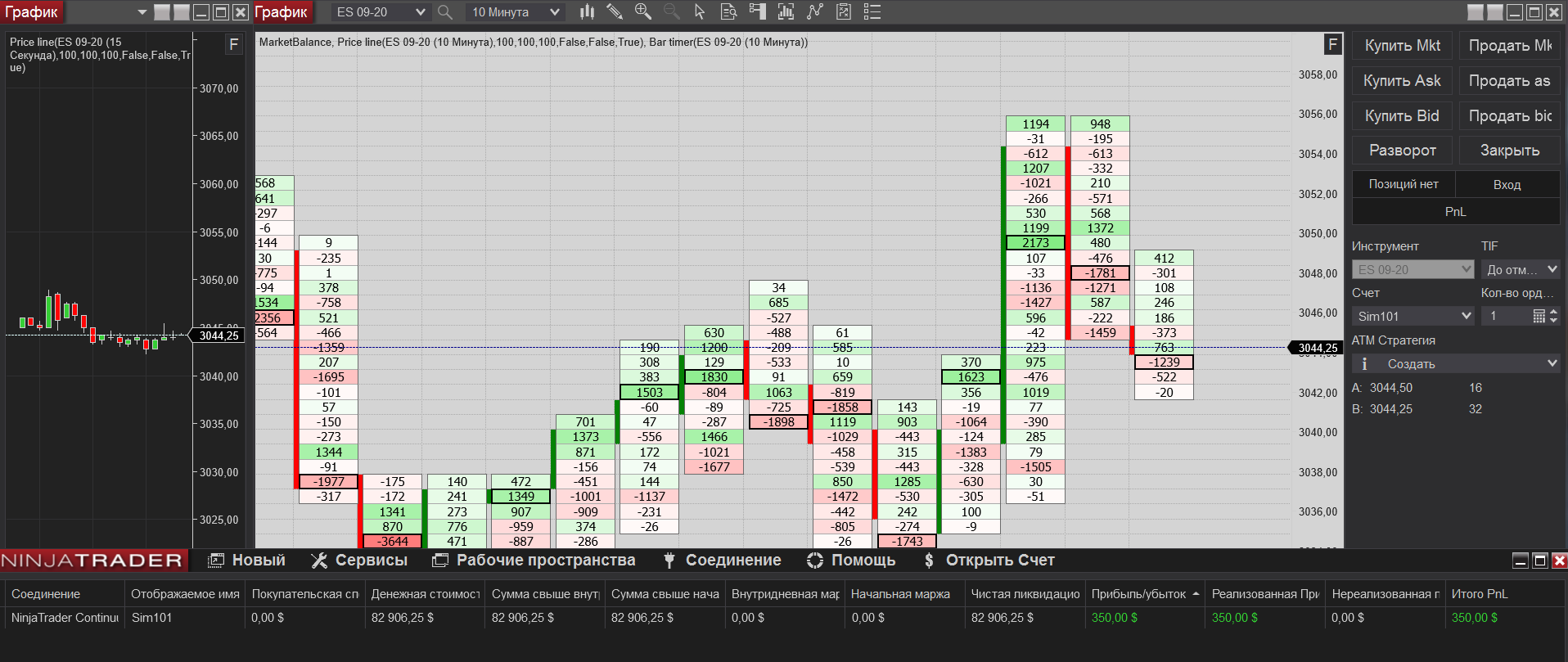This screenshot has height=662, width=1568.
Task: Choose the cursor pointer tool icon
Action: click(699, 11)
